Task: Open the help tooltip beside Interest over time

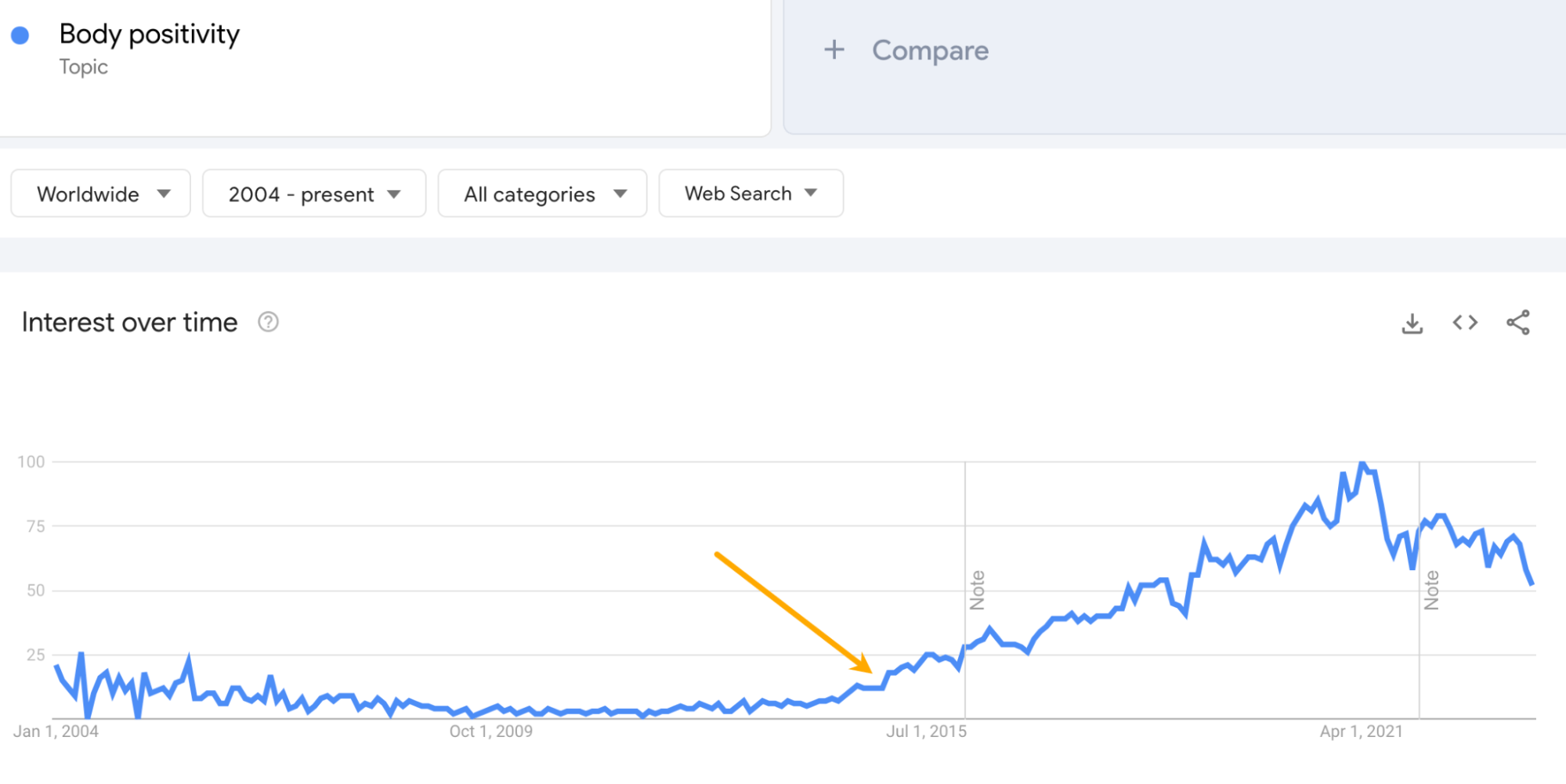Action: pyautogui.click(x=266, y=321)
